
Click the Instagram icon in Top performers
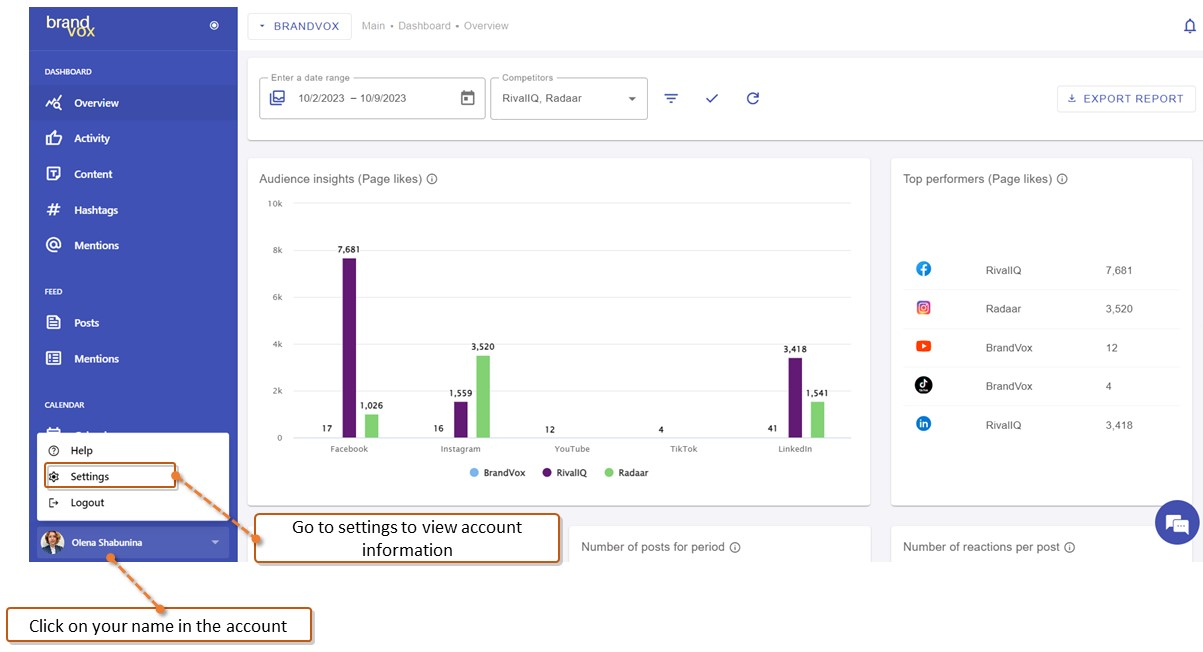click(x=924, y=308)
